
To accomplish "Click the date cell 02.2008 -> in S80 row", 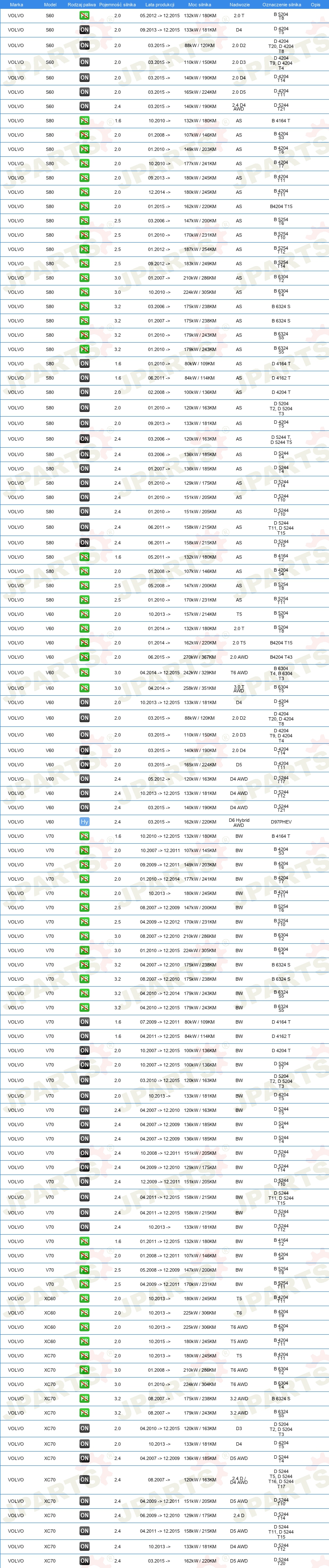I will coord(159,392).
